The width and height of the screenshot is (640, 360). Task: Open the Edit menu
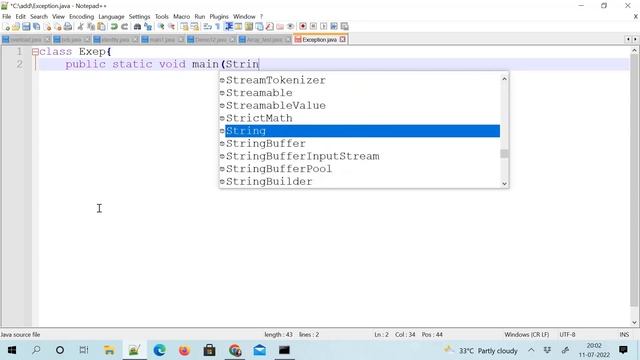point(20,17)
